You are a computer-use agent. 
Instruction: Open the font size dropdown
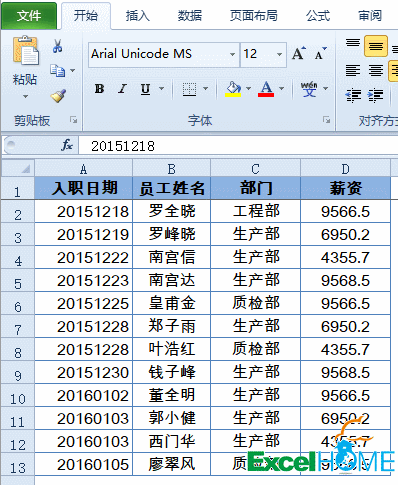279,54
